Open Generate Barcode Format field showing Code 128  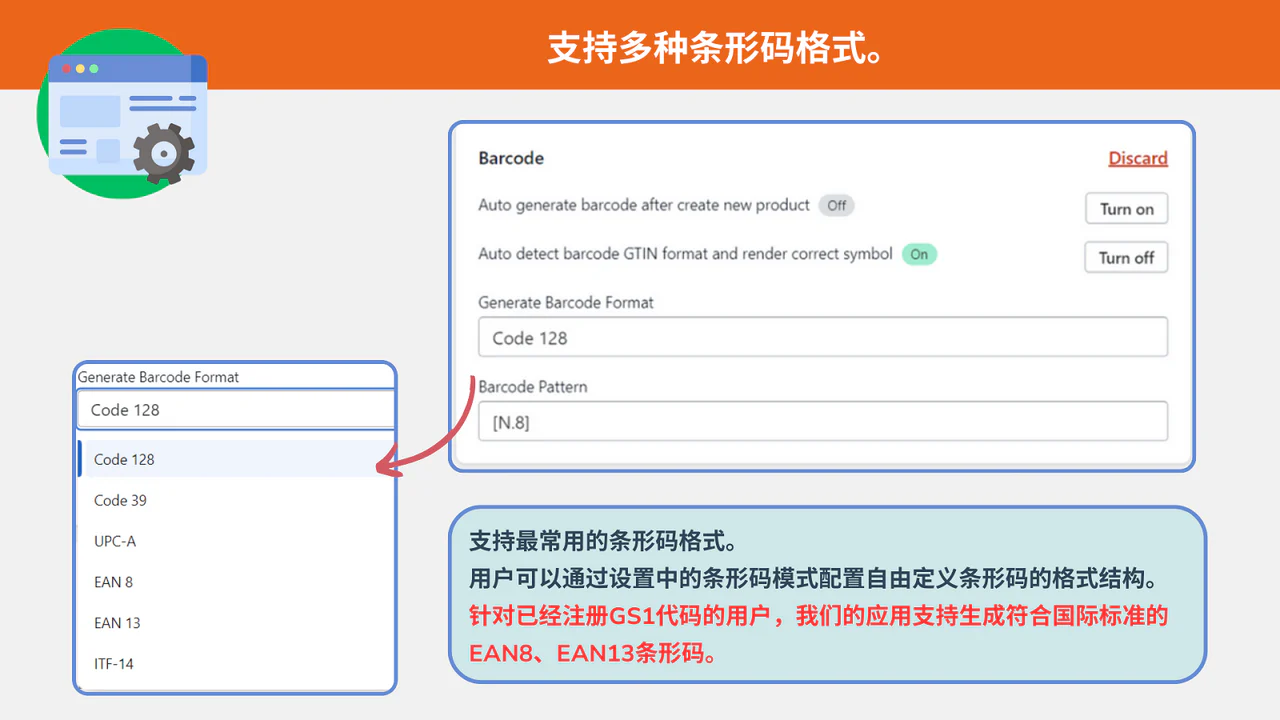823,337
